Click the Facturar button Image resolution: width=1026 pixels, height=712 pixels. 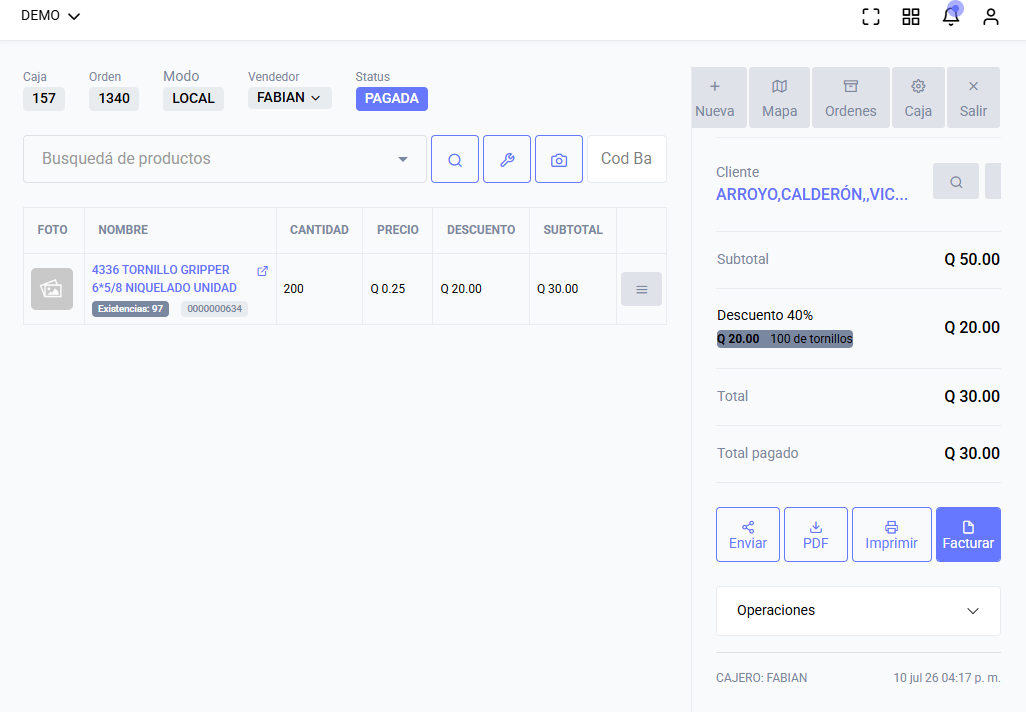968,535
